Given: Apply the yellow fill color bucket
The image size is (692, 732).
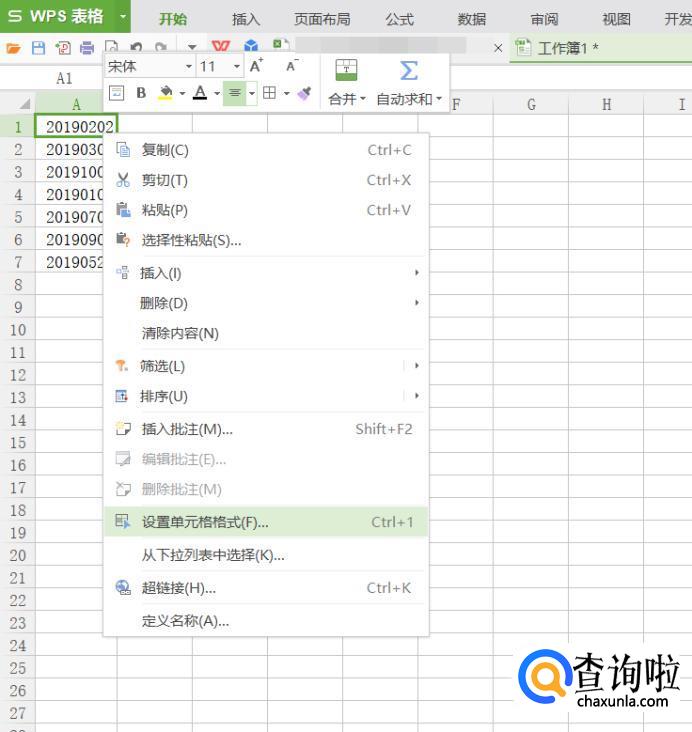Looking at the screenshot, I should (165, 93).
